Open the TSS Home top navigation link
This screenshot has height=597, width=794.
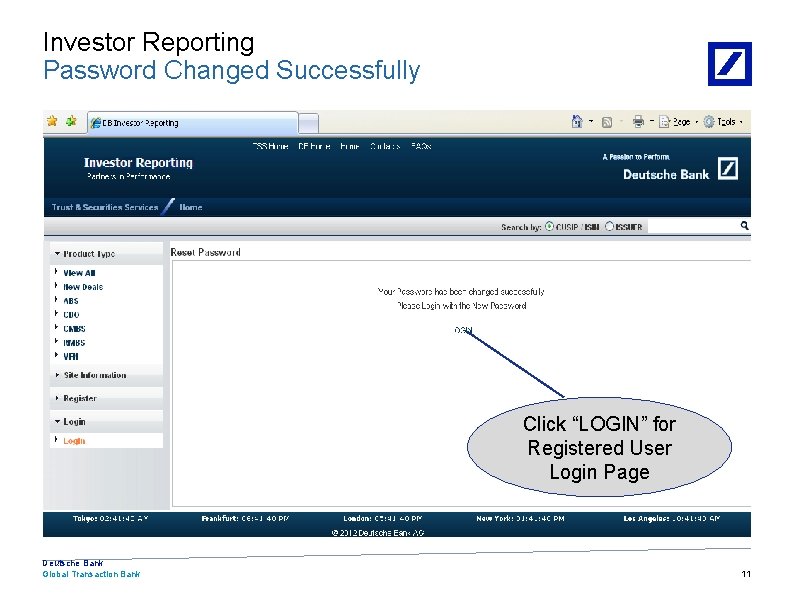coord(270,146)
